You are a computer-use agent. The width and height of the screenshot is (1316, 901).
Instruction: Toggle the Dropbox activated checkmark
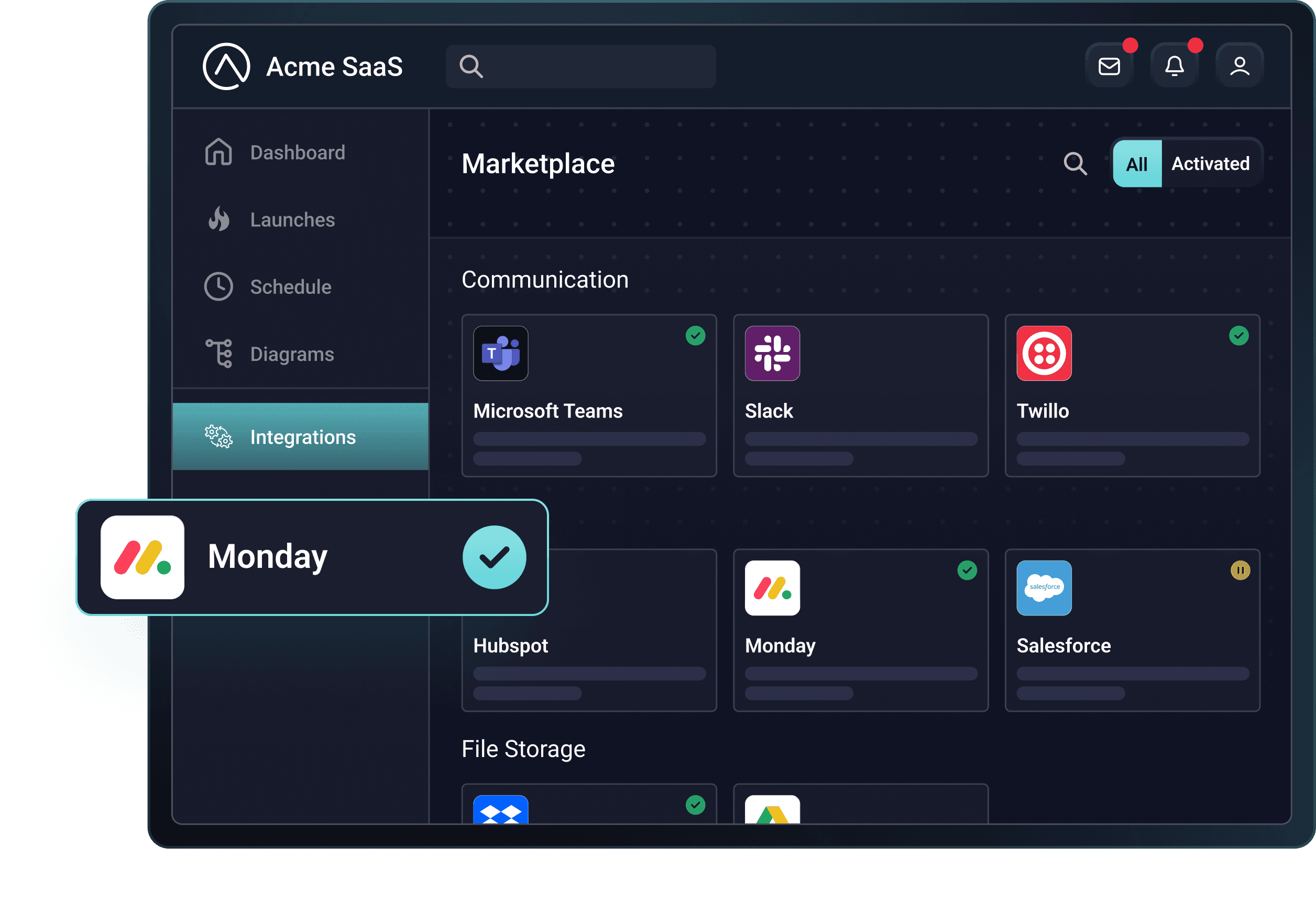pyautogui.click(x=695, y=805)
